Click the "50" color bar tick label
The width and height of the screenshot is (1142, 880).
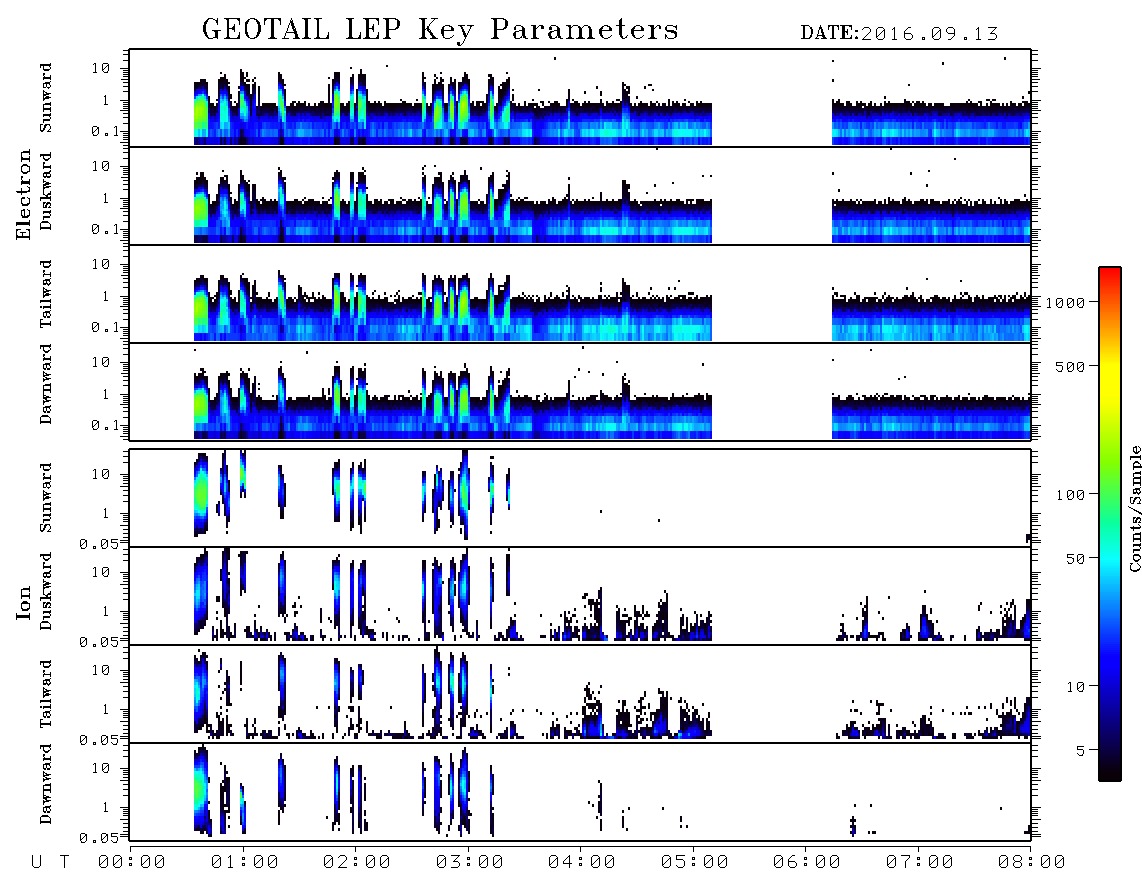pyautogui.click(x=1076, y=559)
